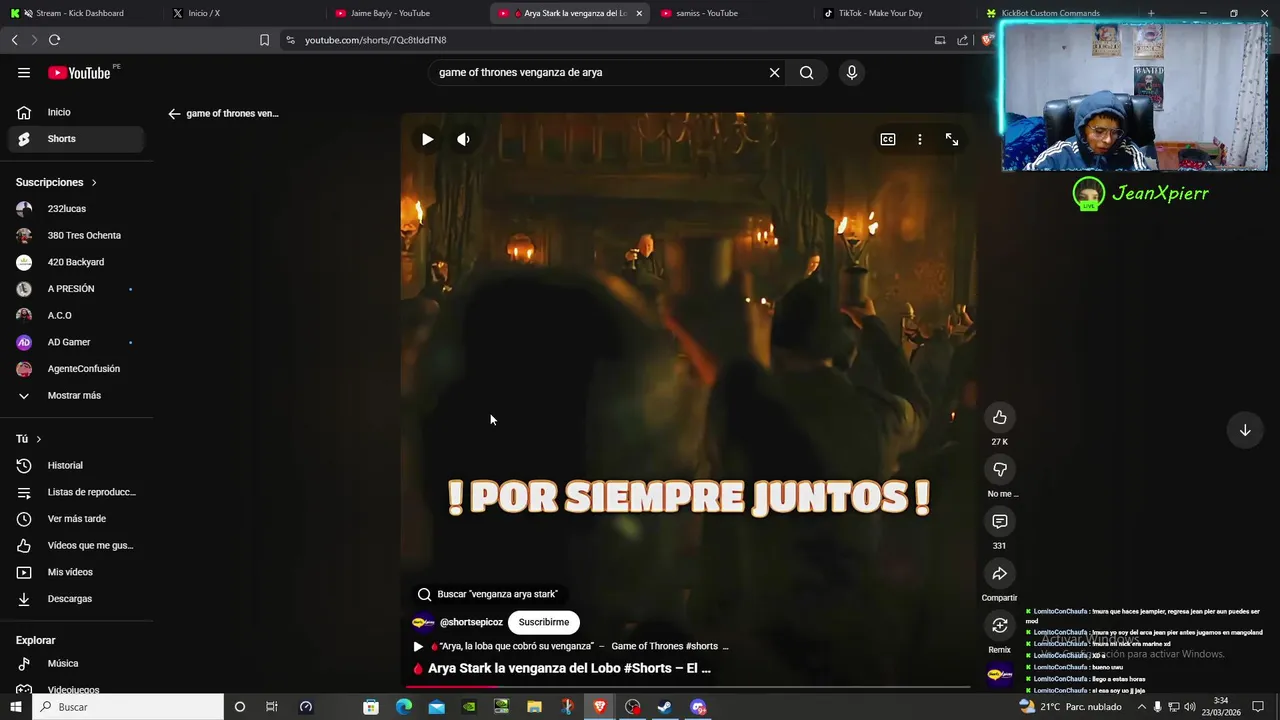This screenshot has height=720, width=1280.
Task: Open Historial
Action: (x=76, y=465)
